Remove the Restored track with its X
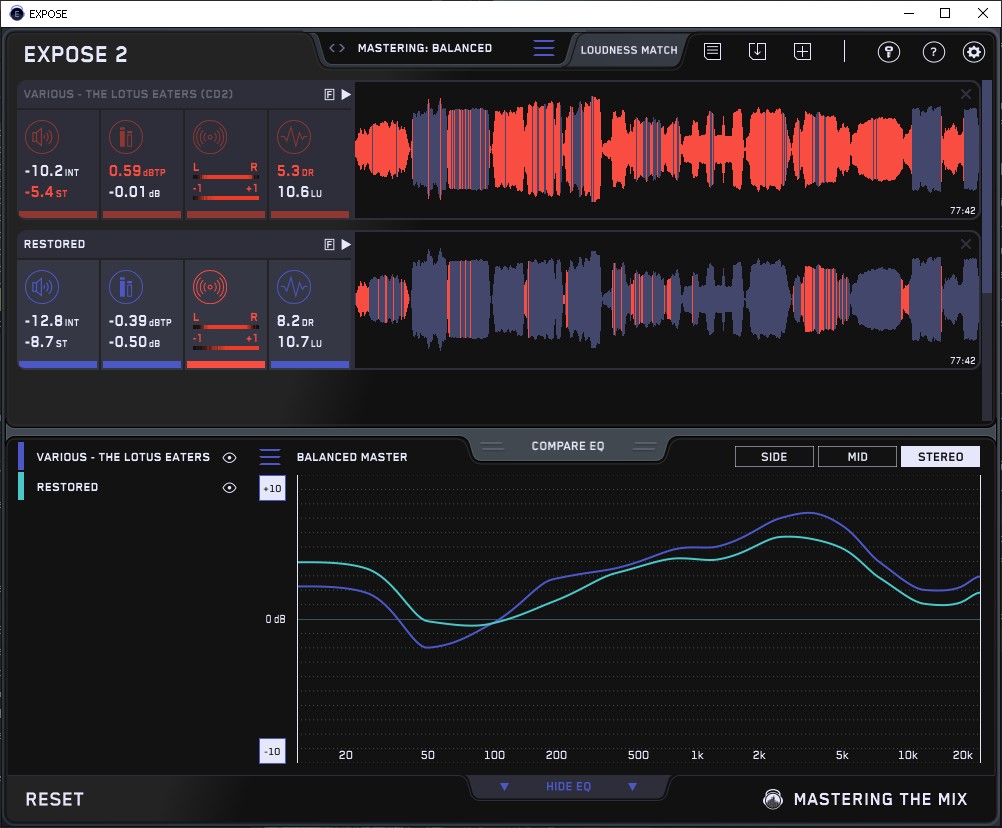Viewport: 1002px width, 828px height. pyautogui.click(x=966, y=244)
